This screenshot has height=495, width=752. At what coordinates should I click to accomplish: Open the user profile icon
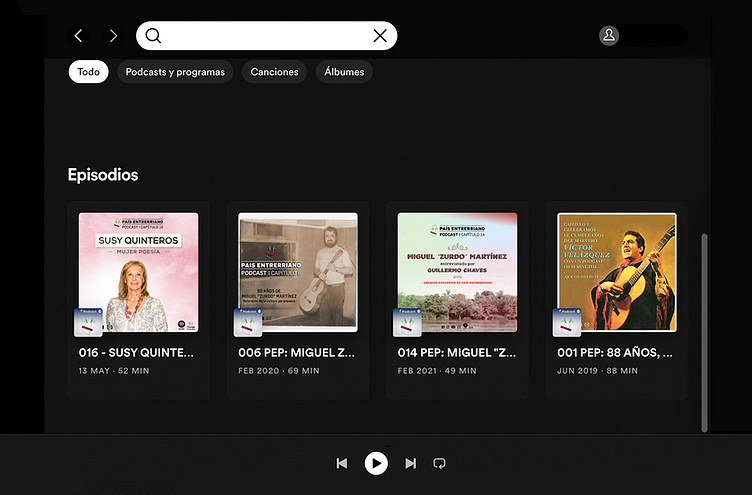pyautogui.click(x=609, y=36)
